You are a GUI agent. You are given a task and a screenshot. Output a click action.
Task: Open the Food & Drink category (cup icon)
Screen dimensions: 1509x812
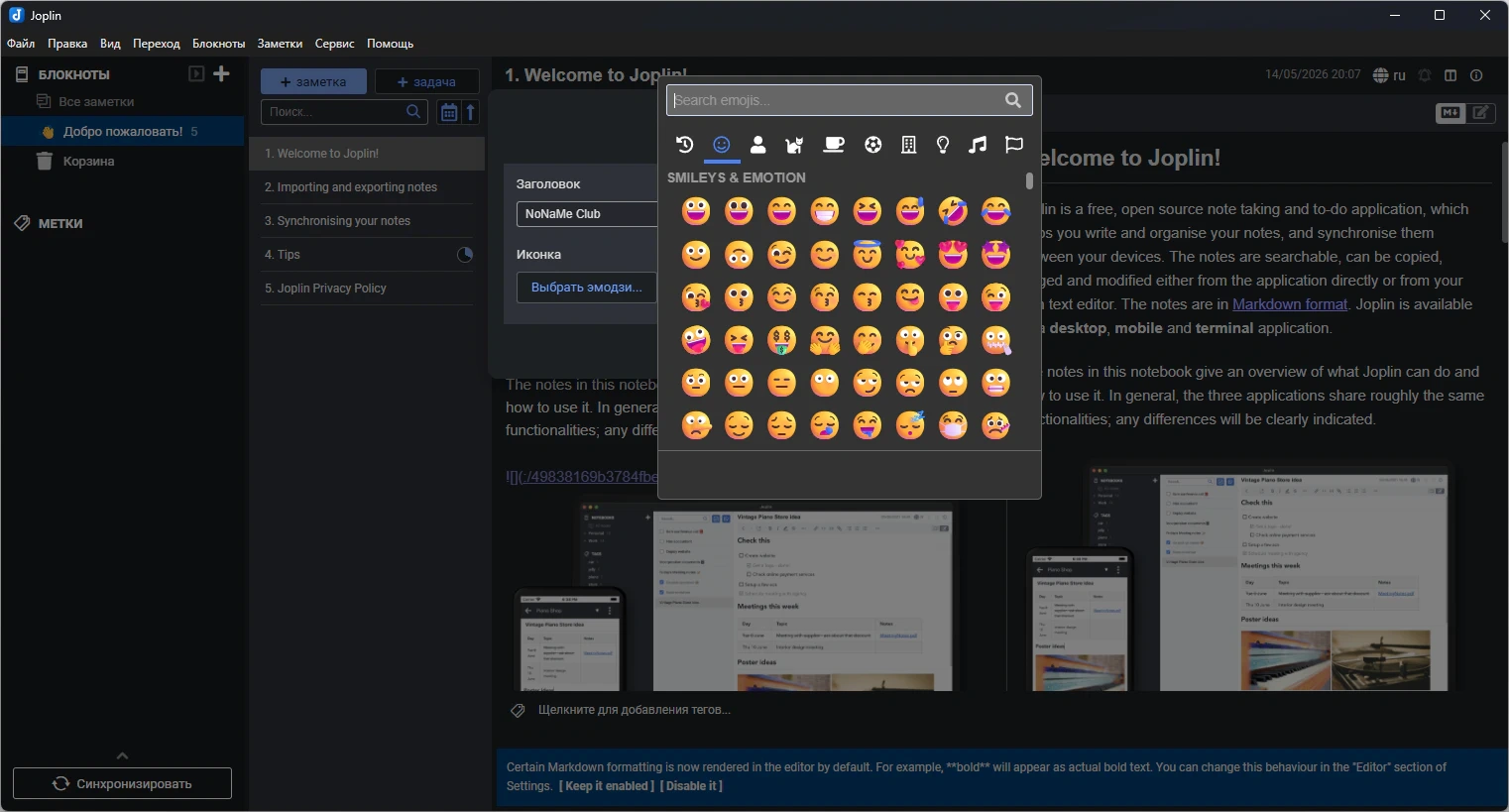(834, 145)
